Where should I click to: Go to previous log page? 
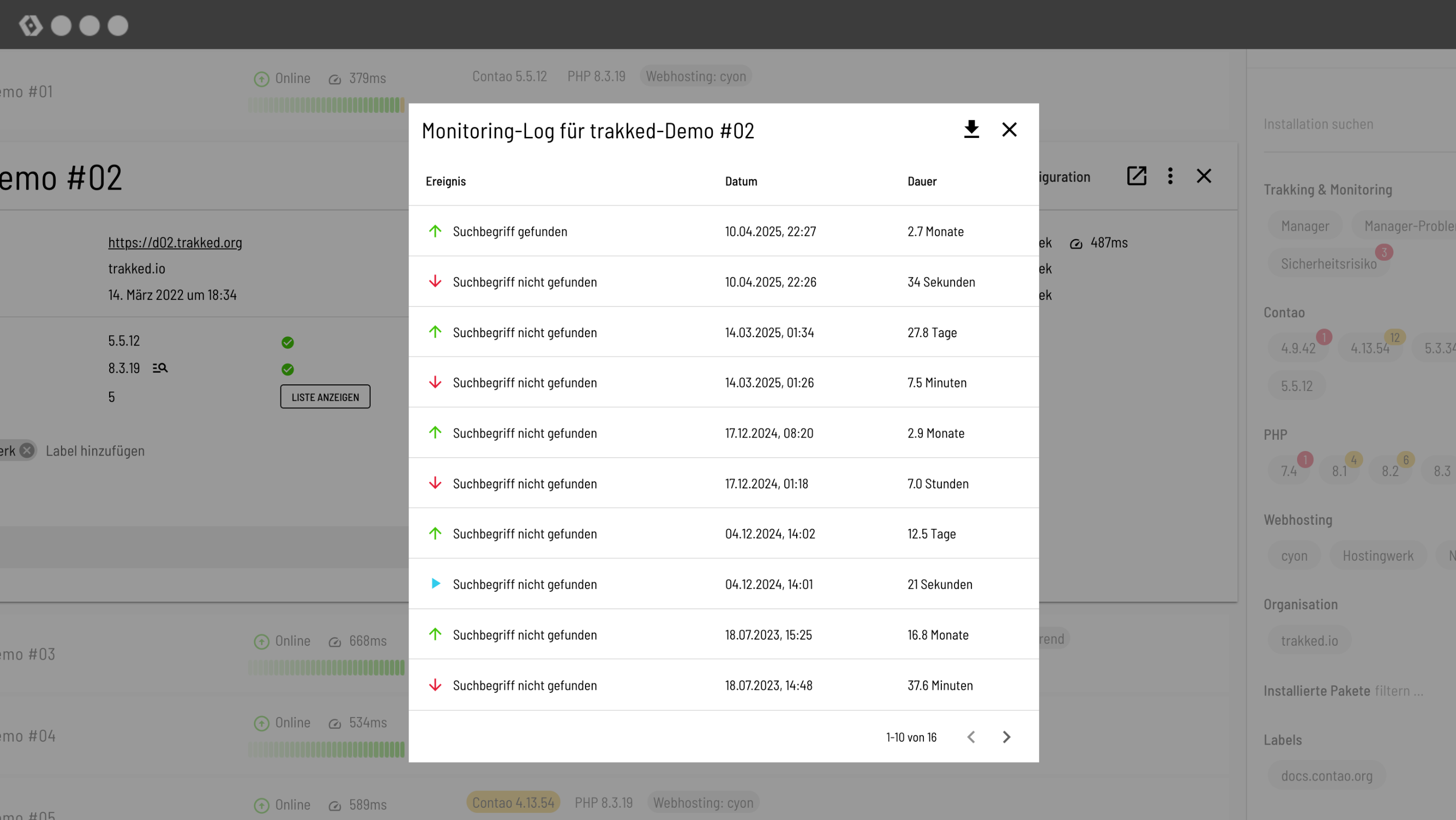click(971, 737)
